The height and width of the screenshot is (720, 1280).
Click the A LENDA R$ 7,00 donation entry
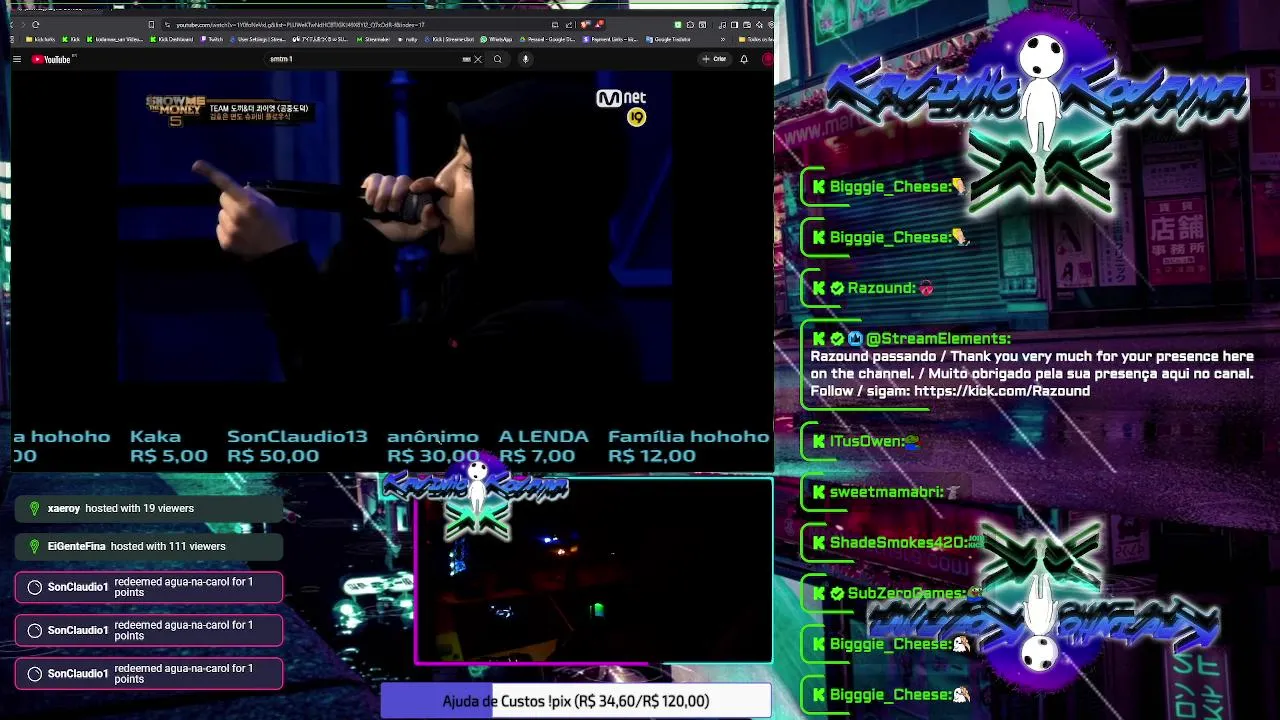543,446
